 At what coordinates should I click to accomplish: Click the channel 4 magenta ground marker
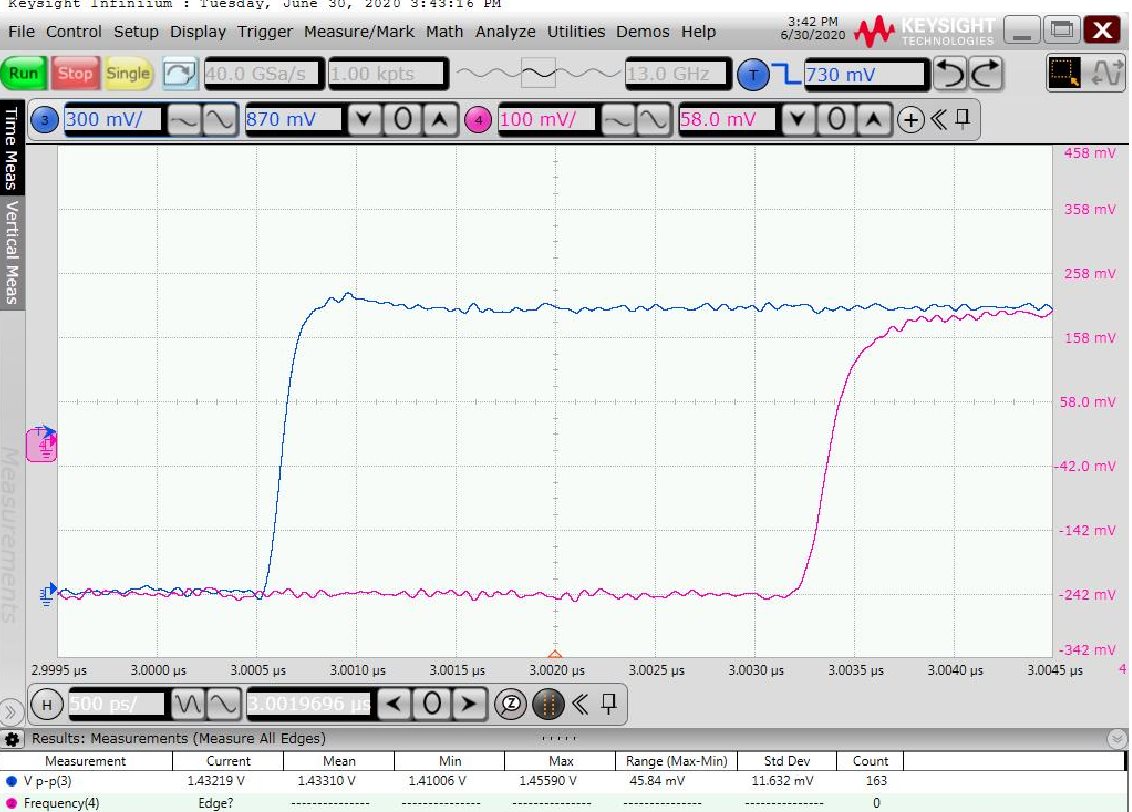click(x=42, y=444)
